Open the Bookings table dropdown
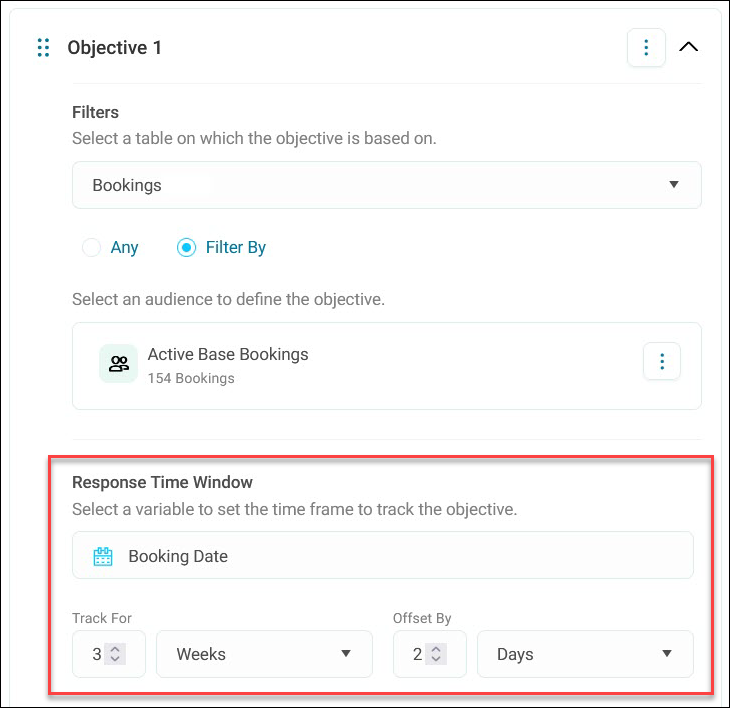The image size is (730, 708). pos(386,185)
